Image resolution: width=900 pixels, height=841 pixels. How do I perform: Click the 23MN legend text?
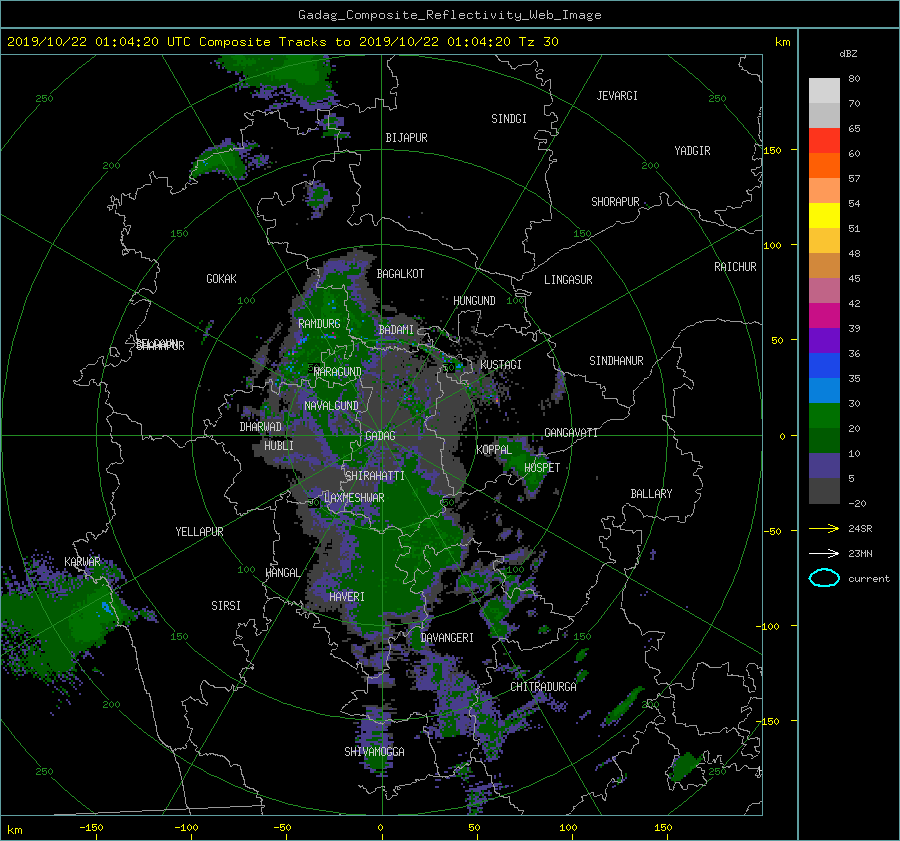pos(860,553)
